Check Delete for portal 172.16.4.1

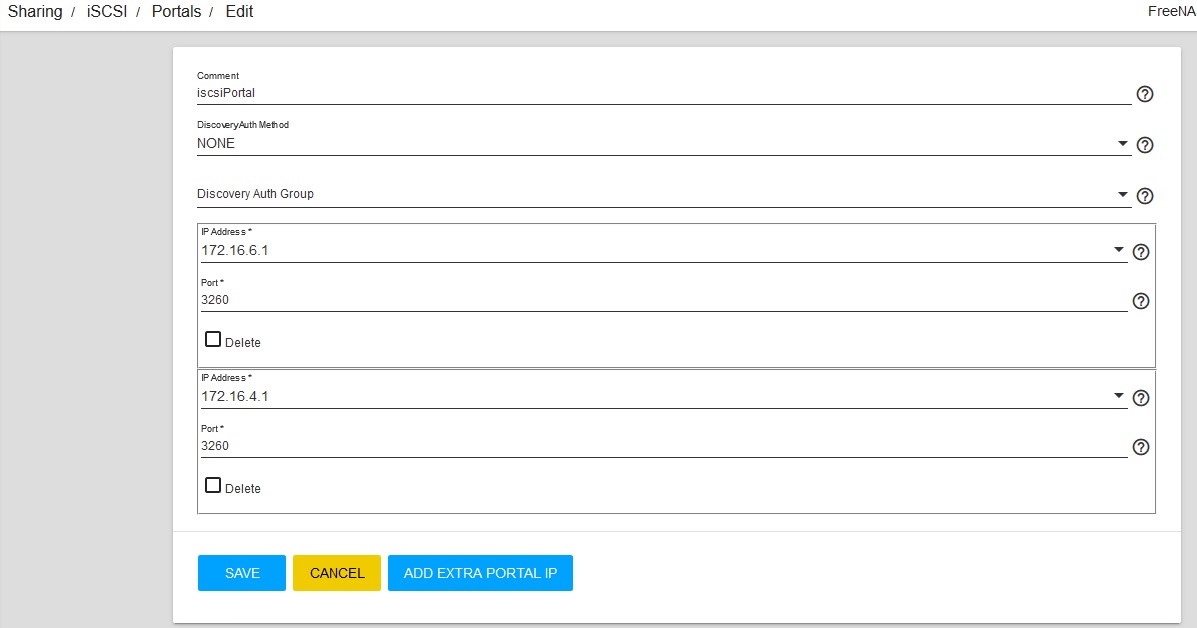click(213, 485)
